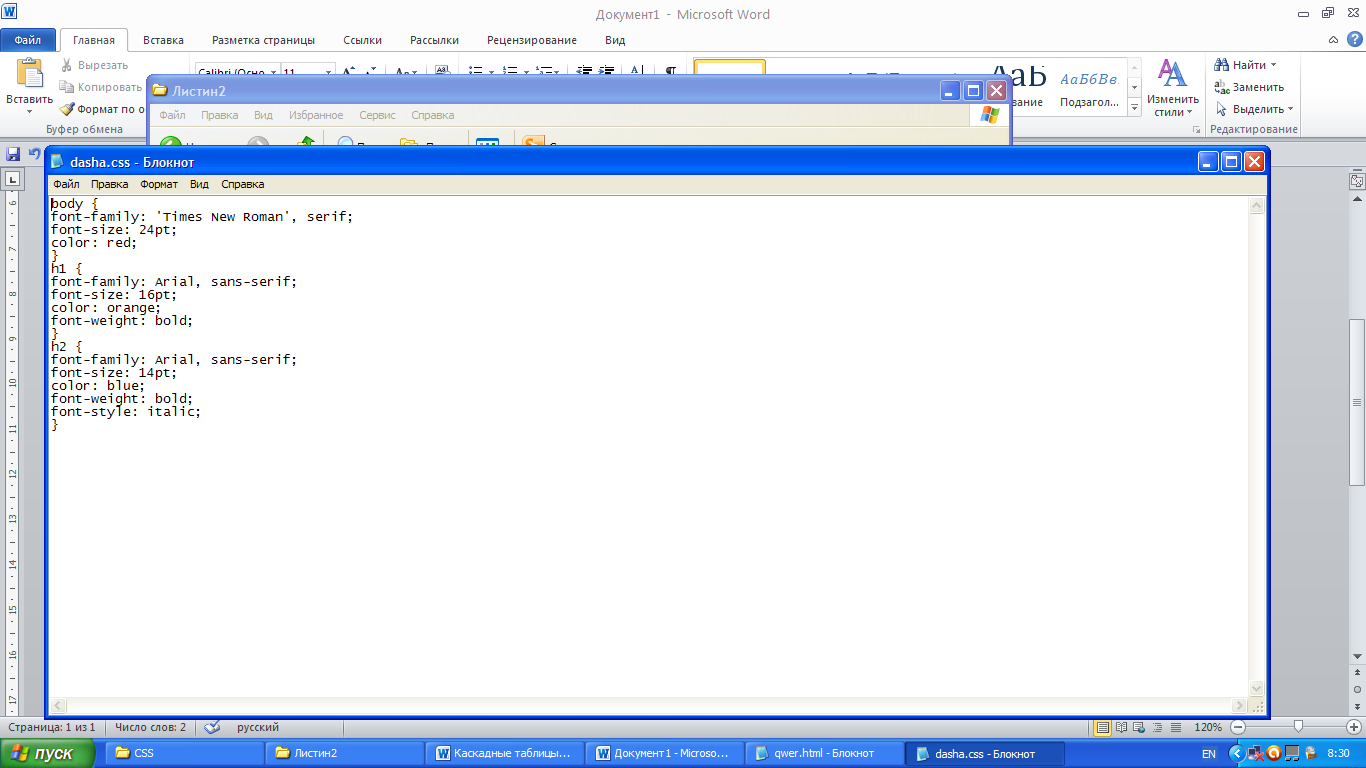The height and width of the screenshot is (768, 1366).
Task: Open the Вид tab in the Word ribbon
Action: coord(615,40)
